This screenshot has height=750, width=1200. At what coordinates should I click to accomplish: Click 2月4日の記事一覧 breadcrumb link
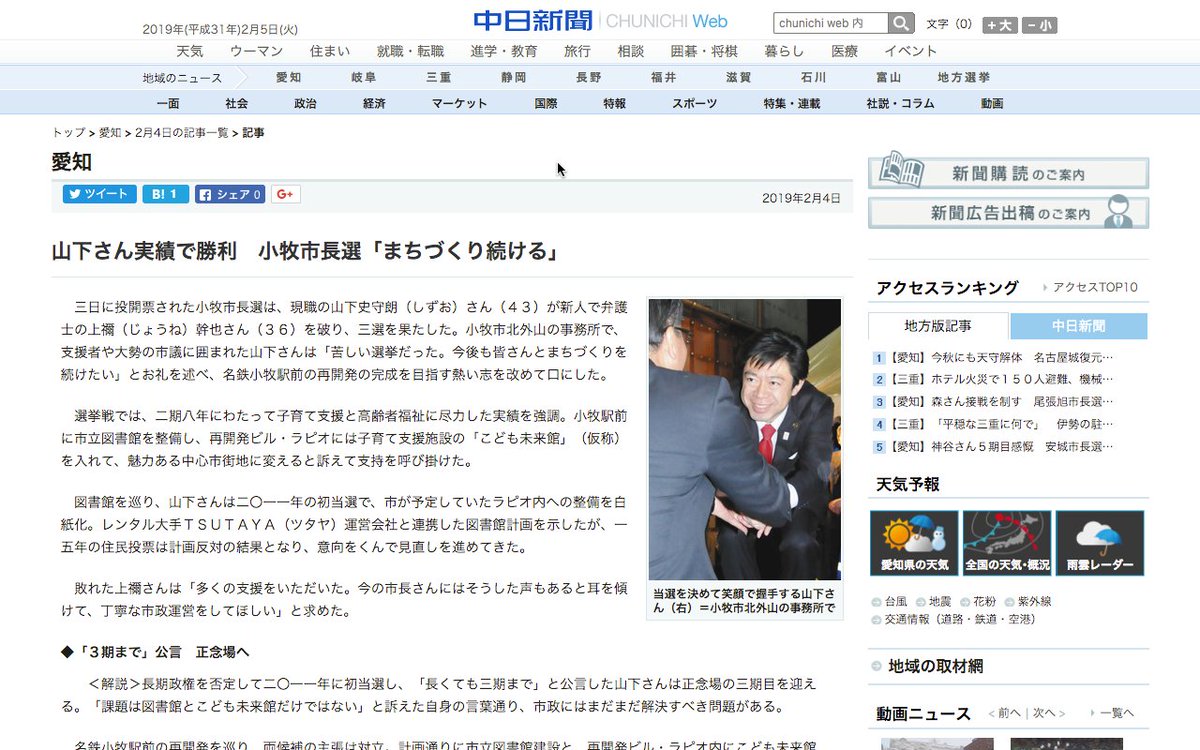(x=182, y=132)
